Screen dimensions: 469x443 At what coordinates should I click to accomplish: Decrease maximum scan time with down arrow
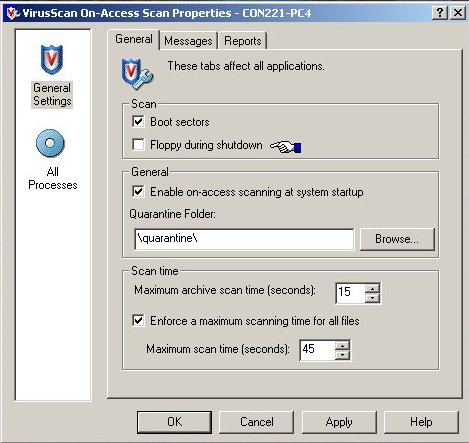(x=343, y=355)
